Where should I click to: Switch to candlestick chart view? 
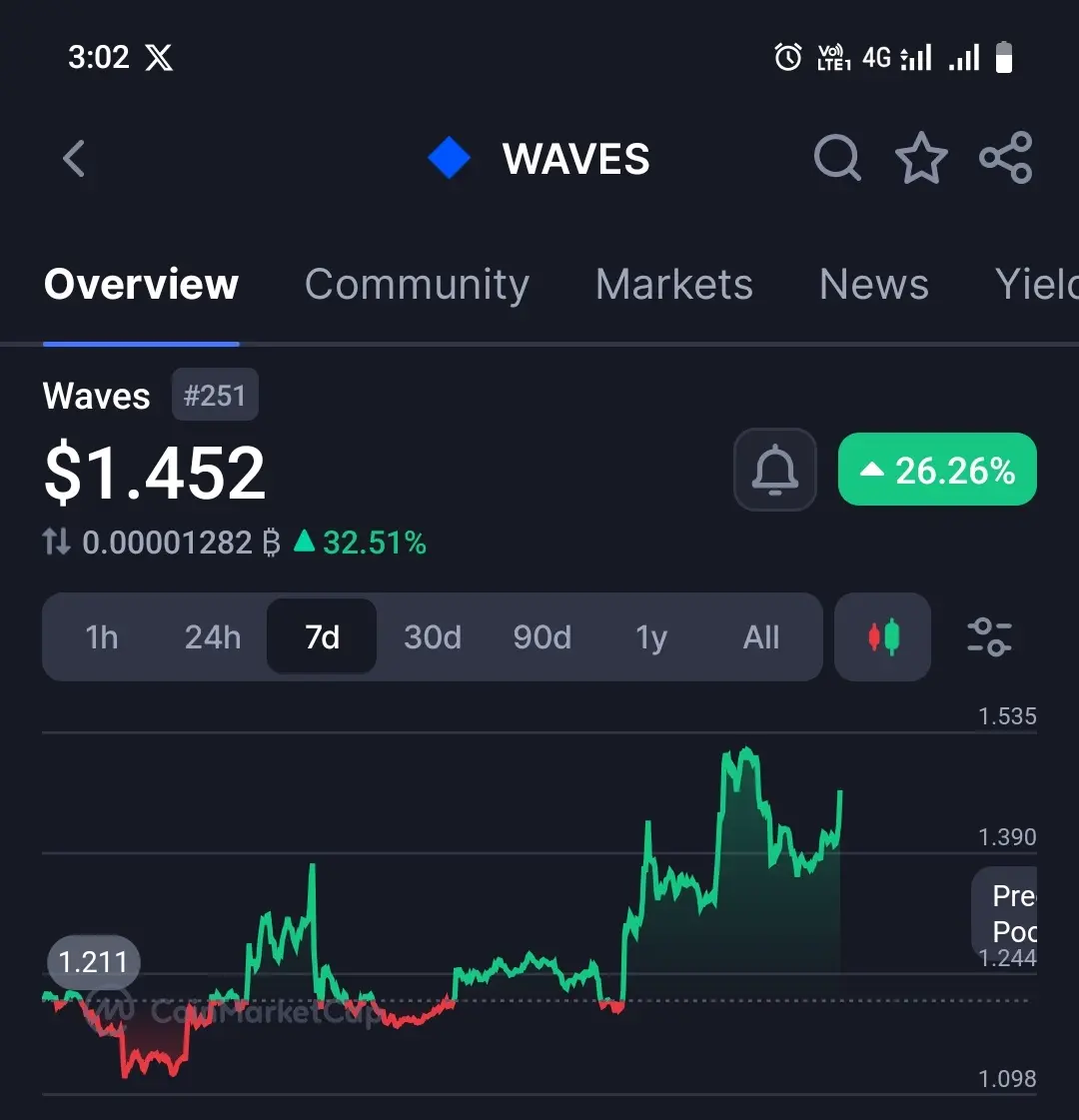(x=882, y=636)
